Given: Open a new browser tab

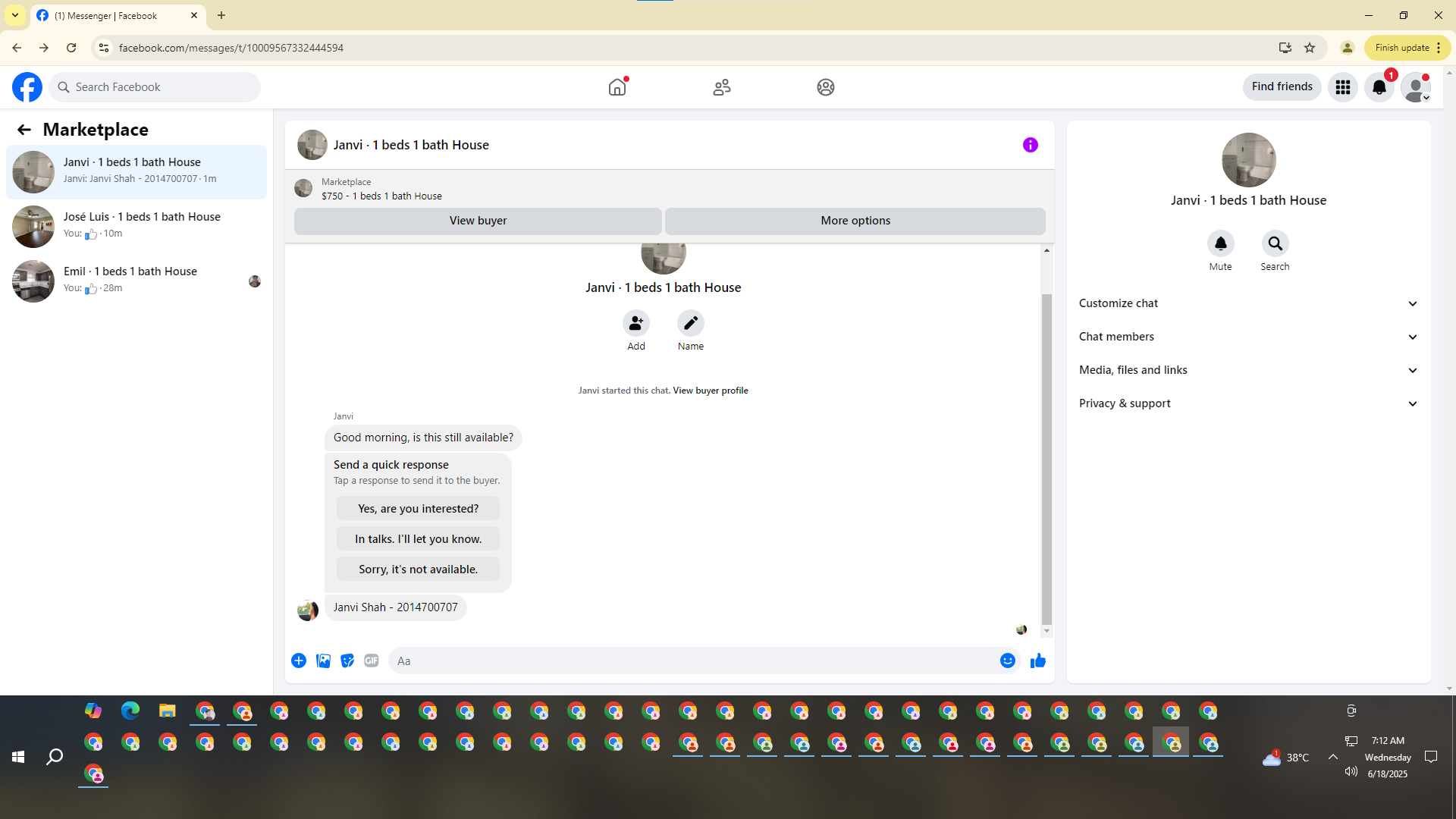Looking at the screenshot, I should click(x=221, y=15).
